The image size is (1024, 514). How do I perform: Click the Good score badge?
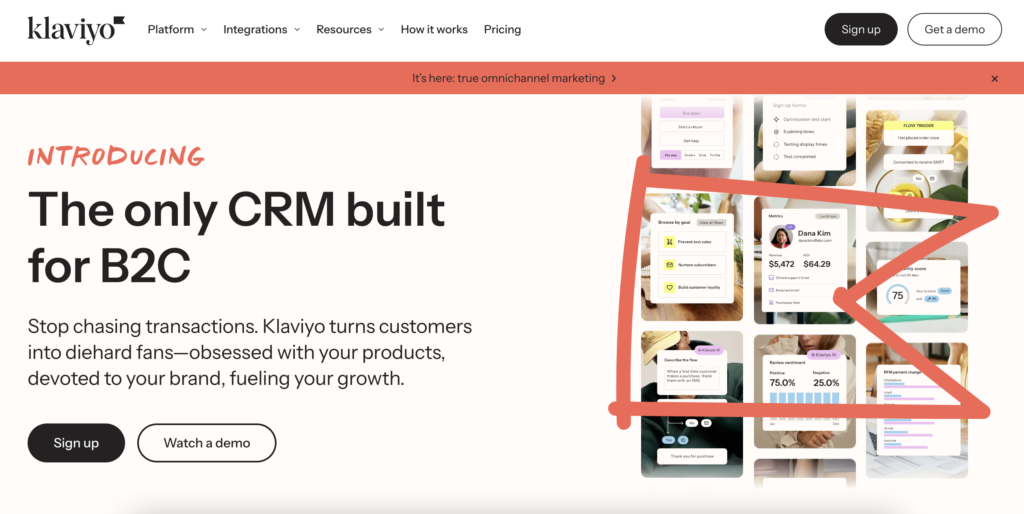945,291
